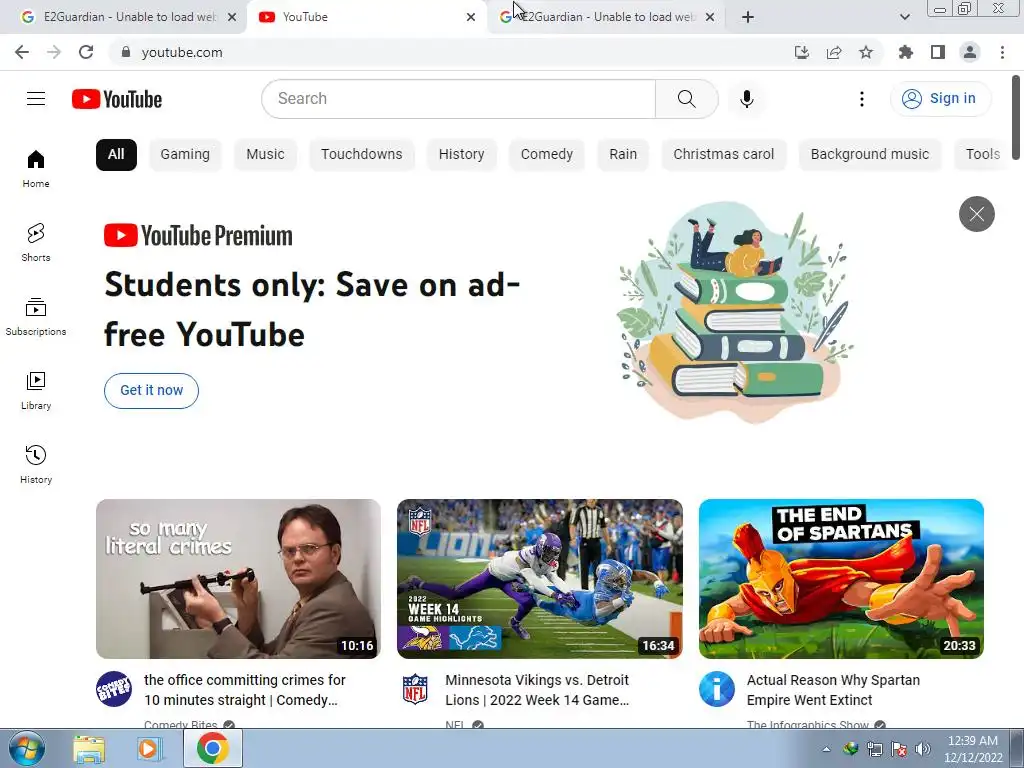The width and height of the screenshot is (1024, 768).
Task: Open the Vikings vs. Lions highlights thumbnail
Action: tap(540, 579)
